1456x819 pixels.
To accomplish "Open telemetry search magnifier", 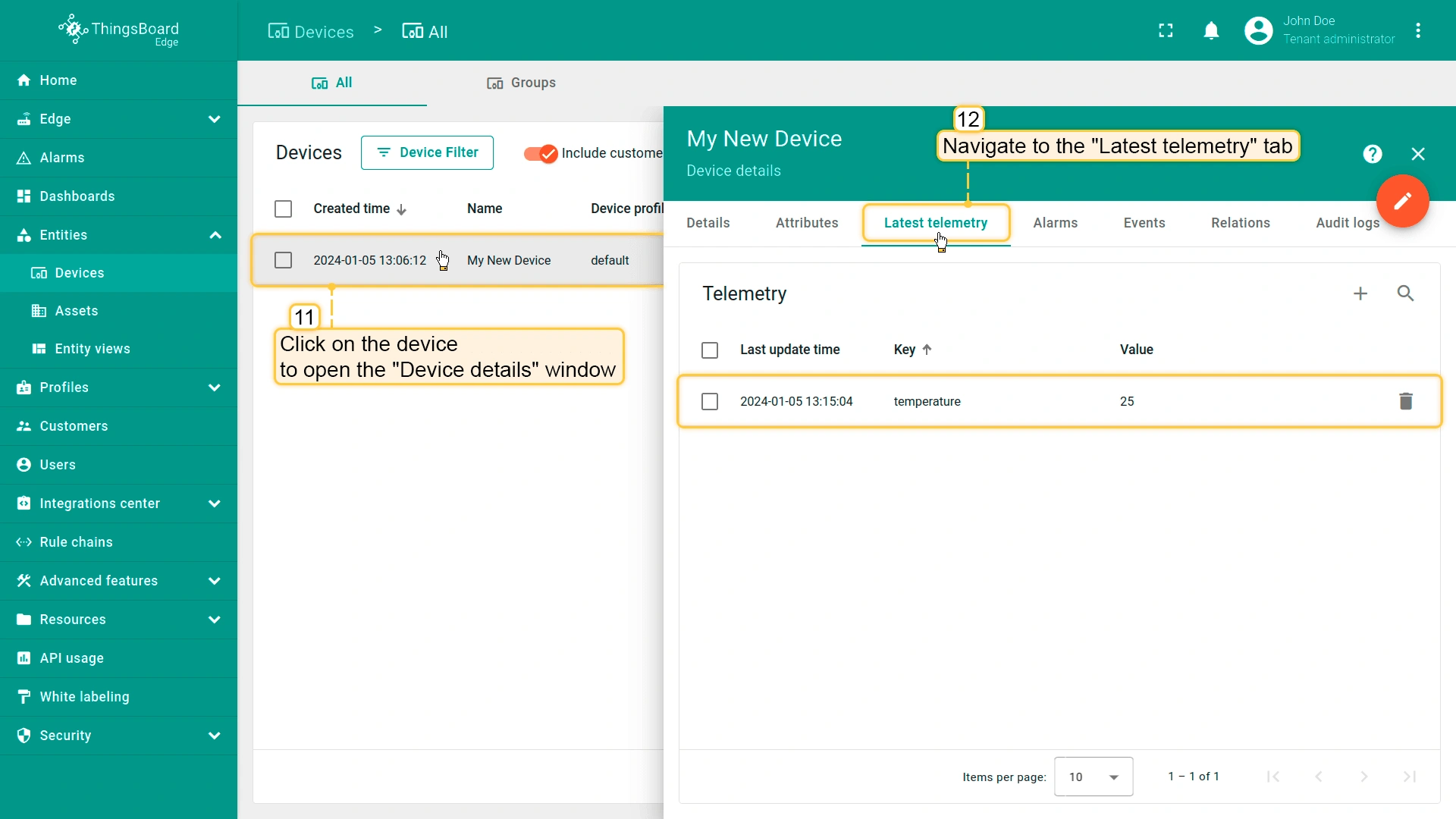I will click(x=1405, y=293).
